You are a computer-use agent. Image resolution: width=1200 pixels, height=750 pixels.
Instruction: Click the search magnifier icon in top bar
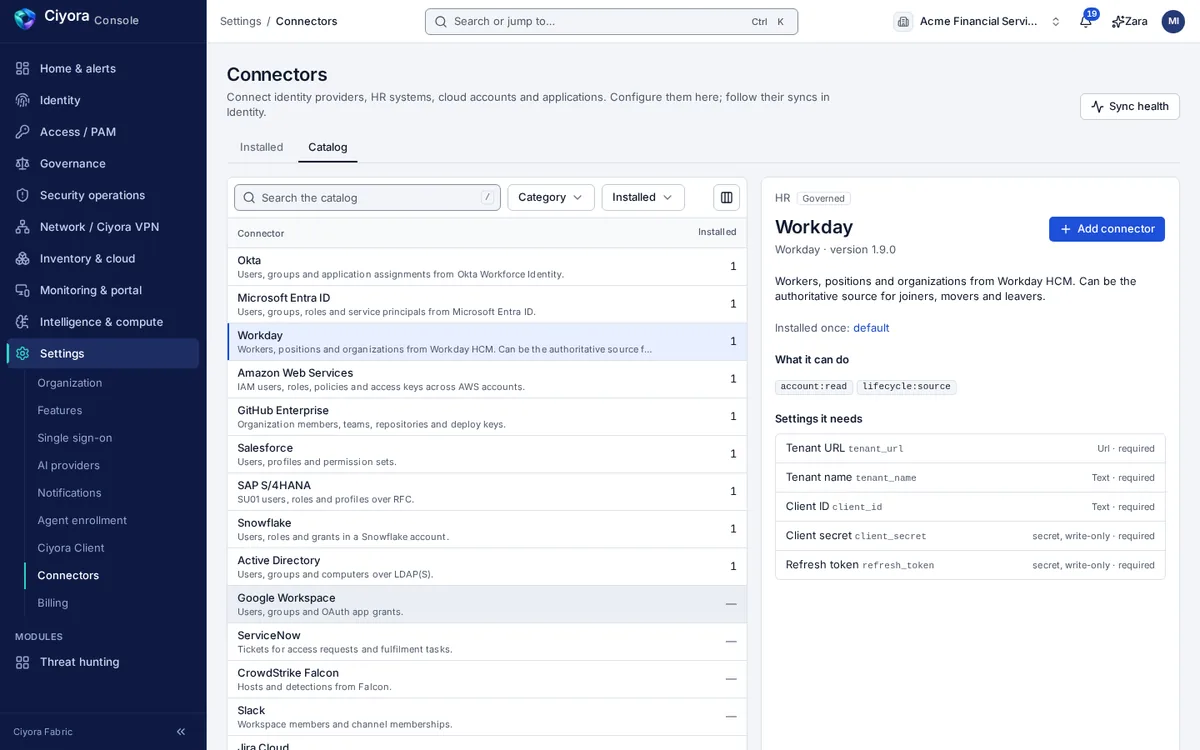441,21
